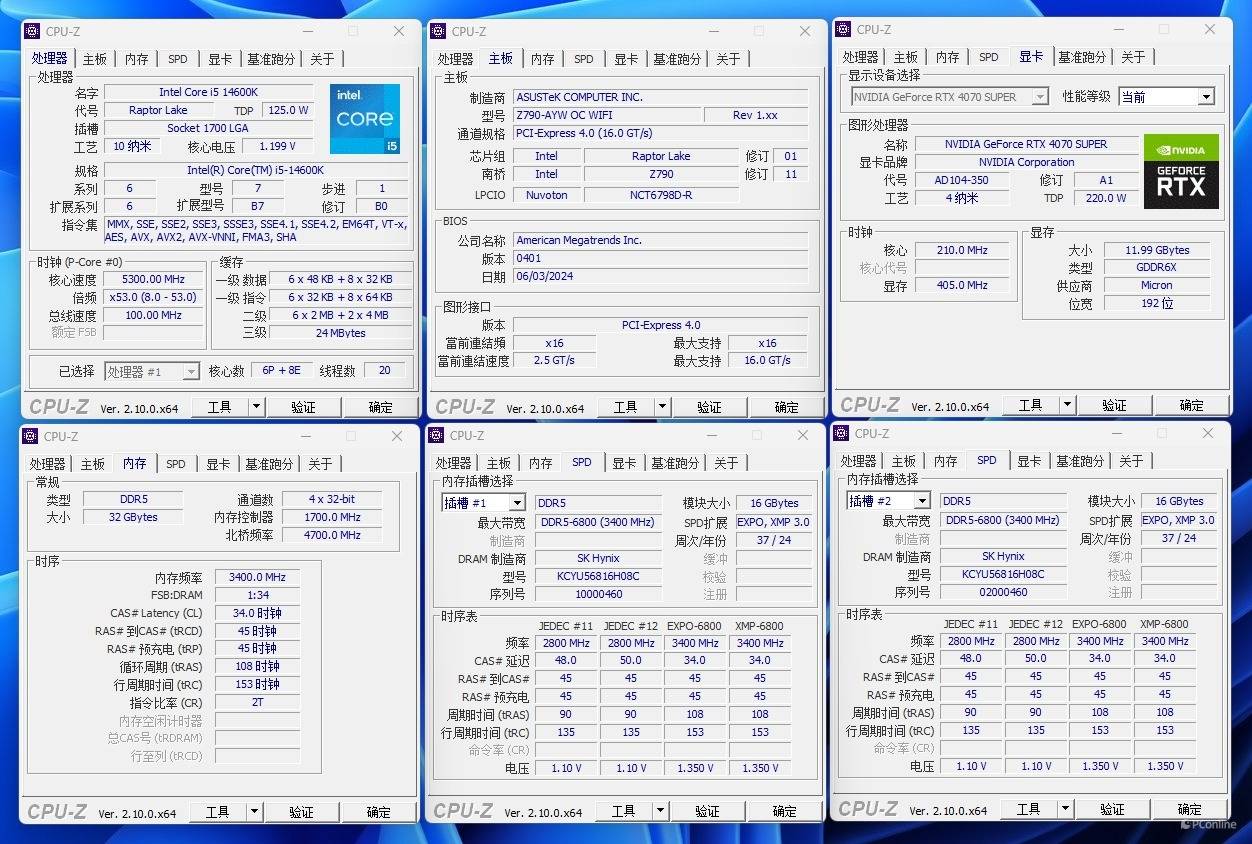Click the processor name field Intel Core i5 14600K
The width and height of the screenshot is (1252, 844).
tap(208, 92)
